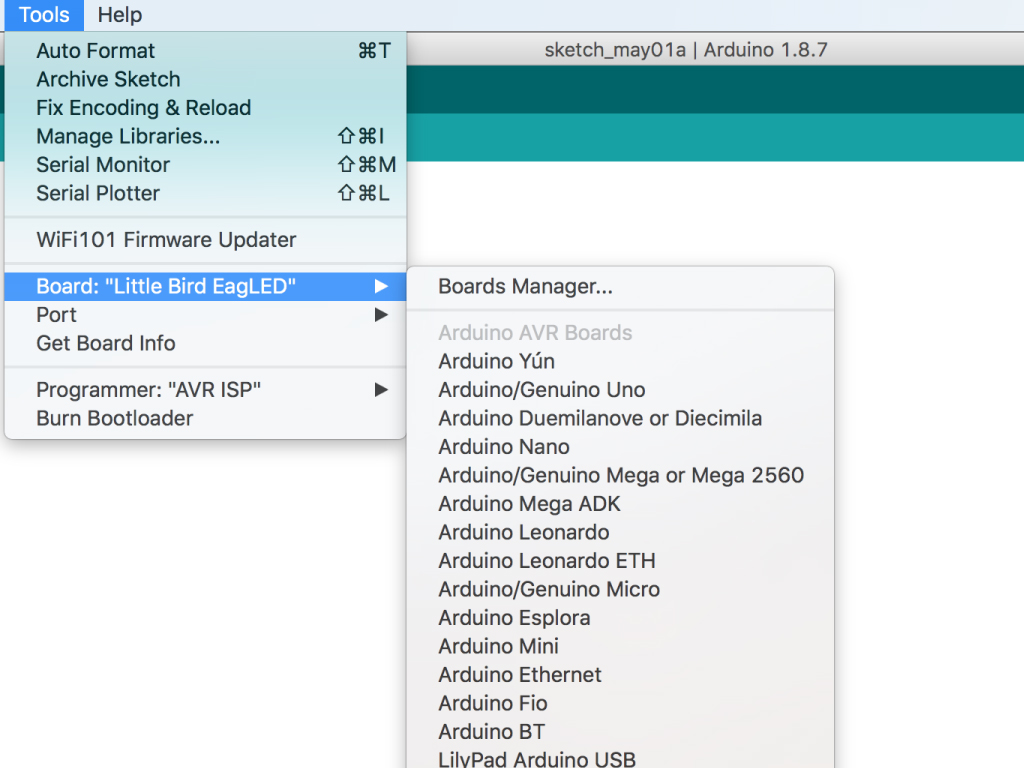This screenshot has width=1024, height=768.
Task: Launch the Serial Plotter
Action: point(205,193)
